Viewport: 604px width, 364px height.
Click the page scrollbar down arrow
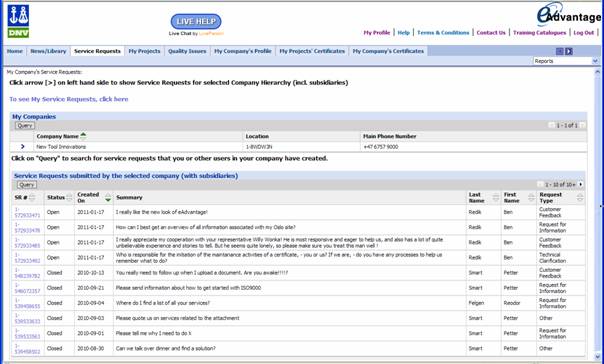click(597, 356)
